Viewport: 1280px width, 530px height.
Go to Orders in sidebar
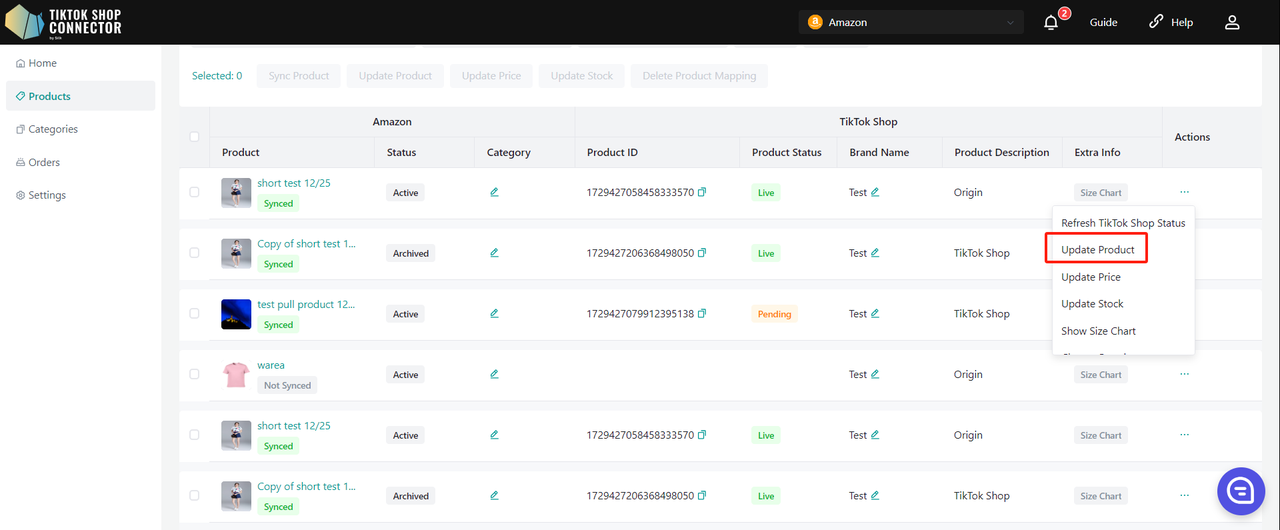[x=44, y=162]
